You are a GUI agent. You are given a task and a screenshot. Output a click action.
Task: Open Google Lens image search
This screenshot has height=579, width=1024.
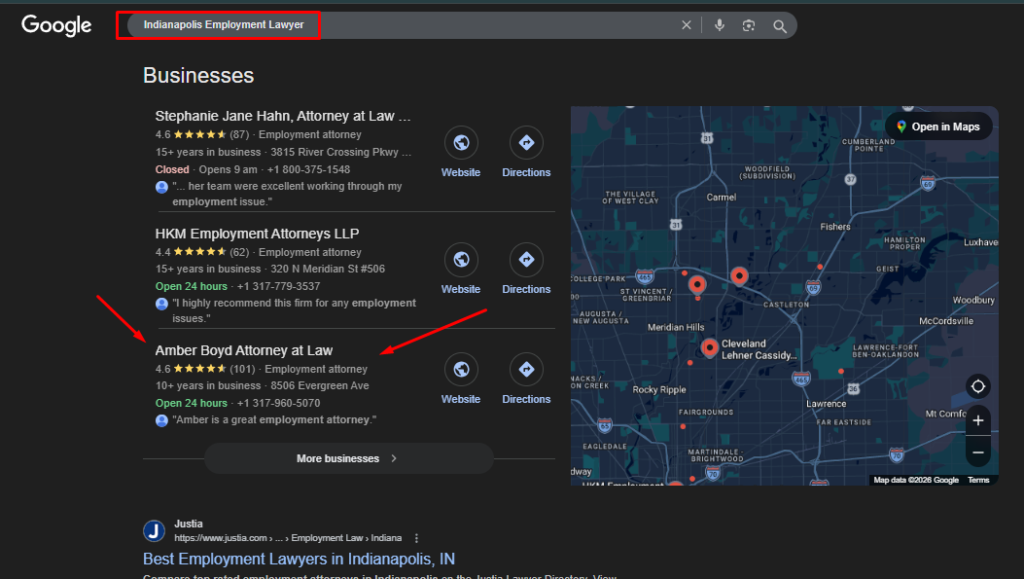pos(749,25)
